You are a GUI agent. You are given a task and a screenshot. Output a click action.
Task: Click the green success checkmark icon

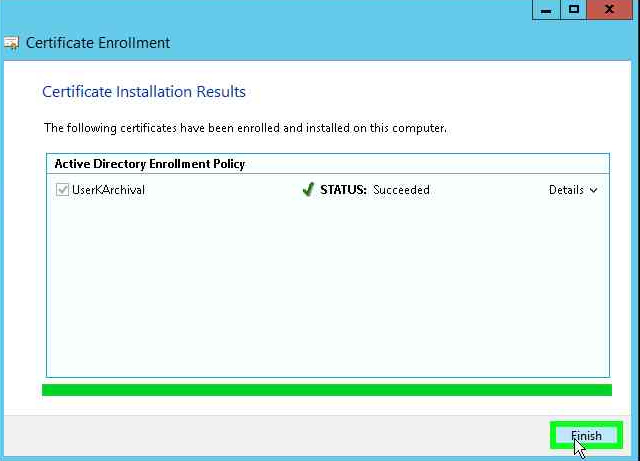pyautogui.click(x=308, y=189)
